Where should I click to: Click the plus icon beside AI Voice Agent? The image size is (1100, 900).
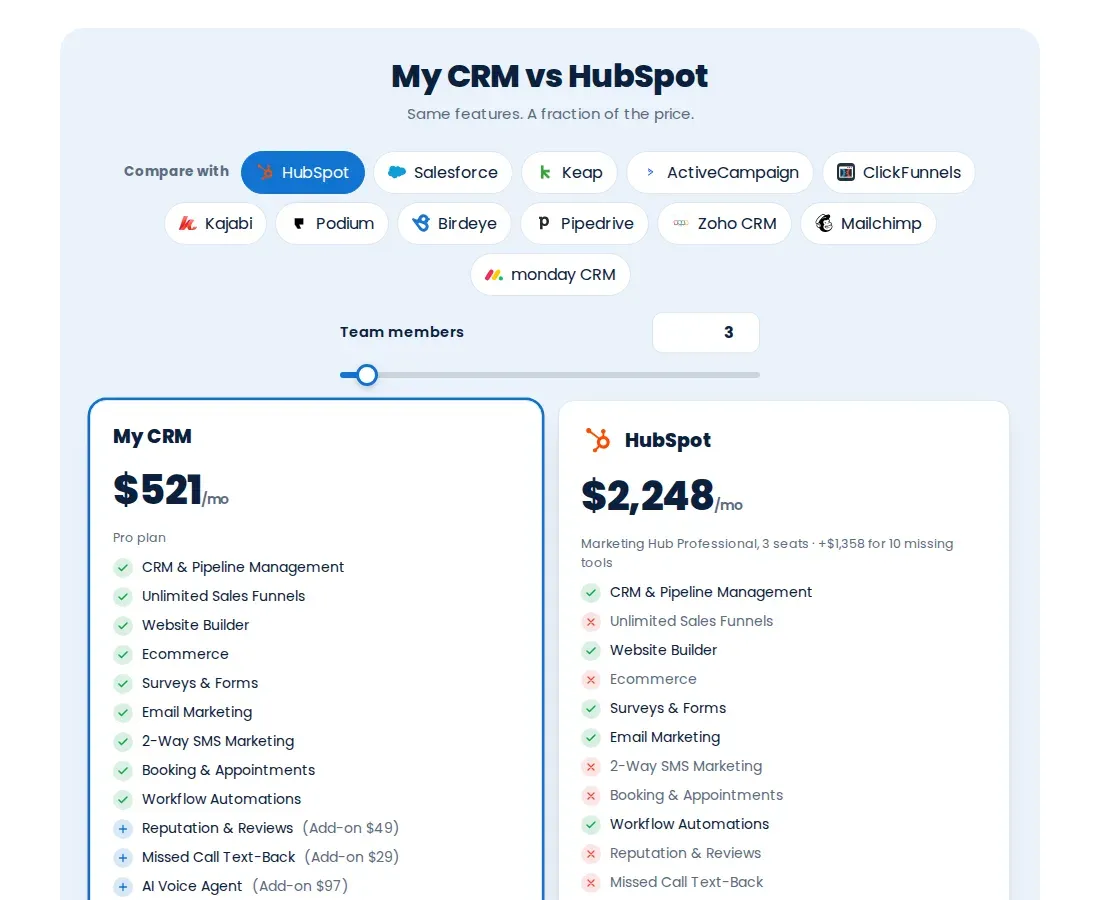tap(123, 887)
